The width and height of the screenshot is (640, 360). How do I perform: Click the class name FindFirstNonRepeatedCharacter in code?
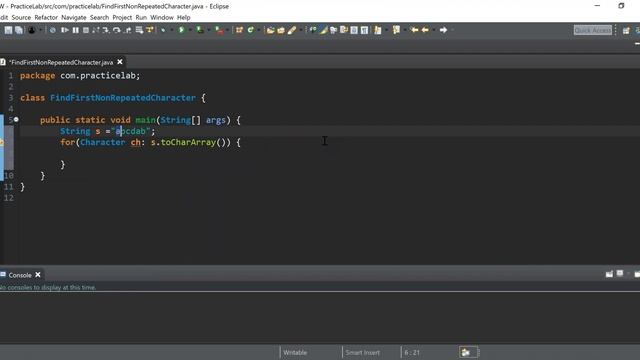123,98
